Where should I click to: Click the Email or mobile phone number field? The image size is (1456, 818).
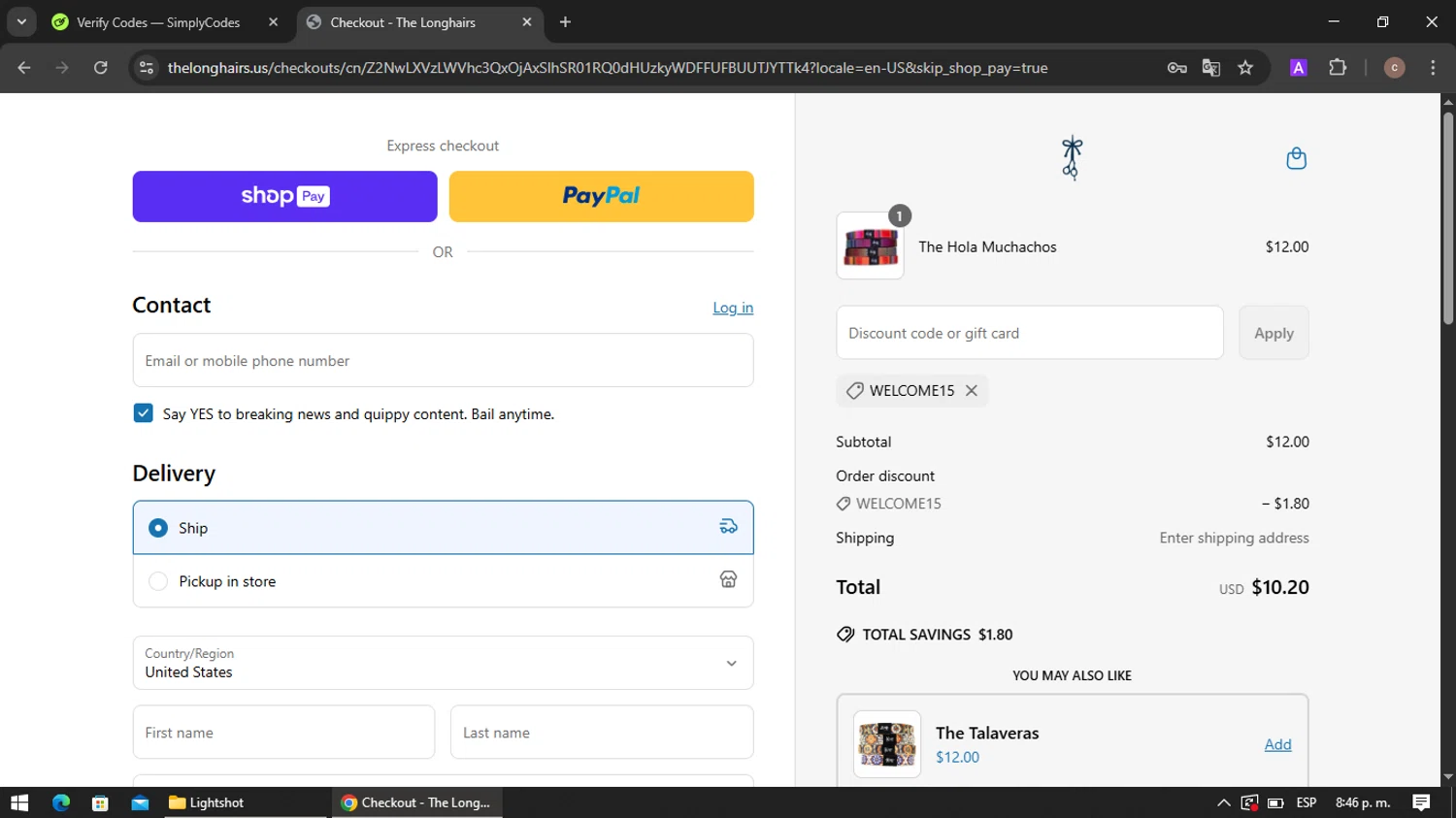click(x=443, y=360)
